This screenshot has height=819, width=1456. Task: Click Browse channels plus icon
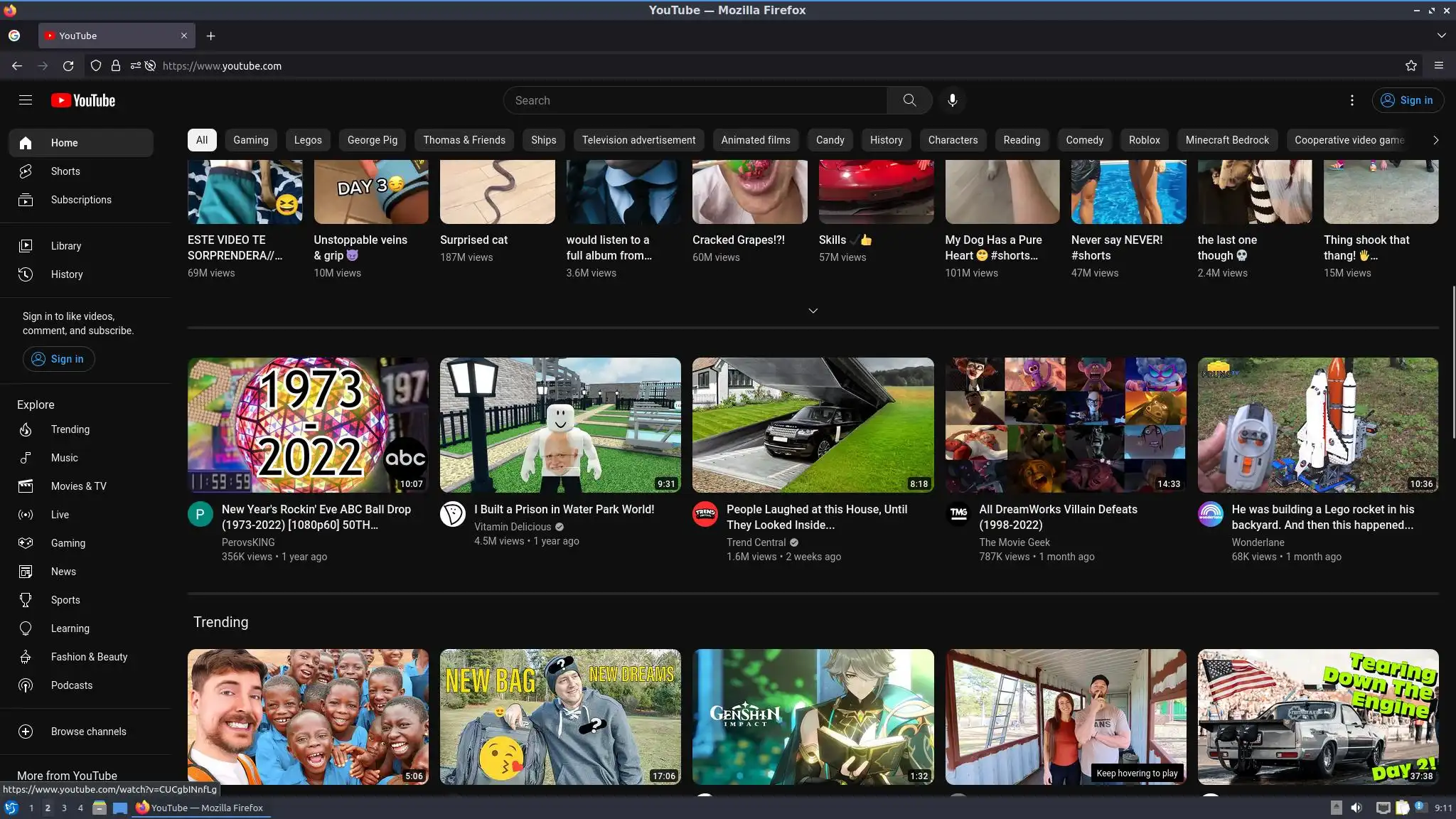tap(26, 732)
